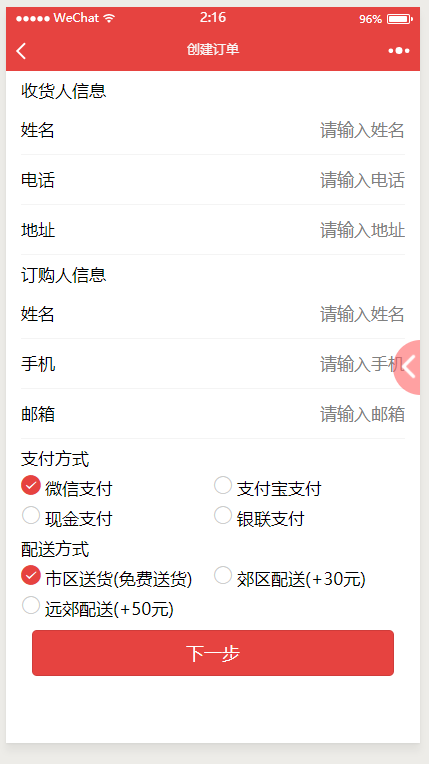
Task: Select 现金支付 payment method
Action: [31, 516]
